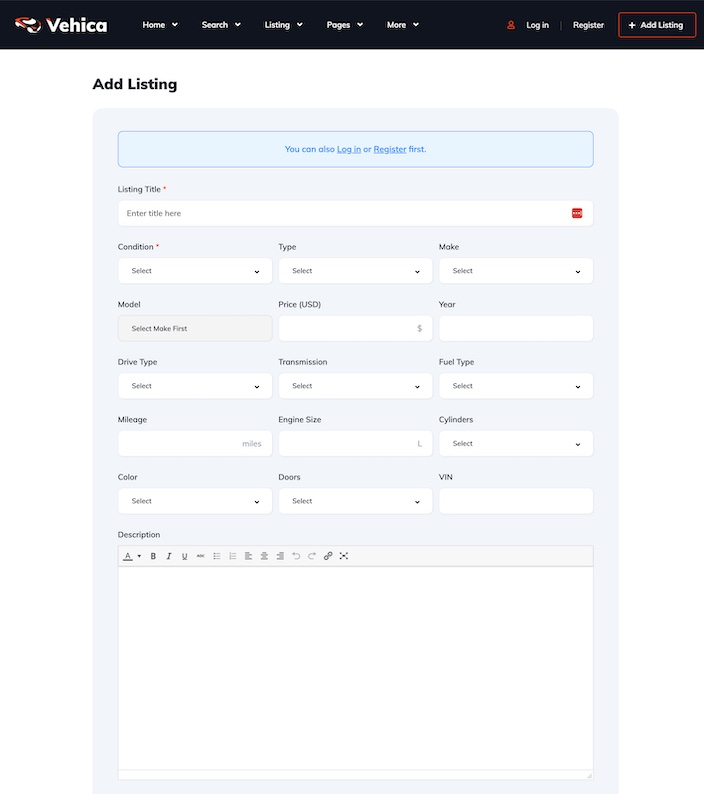This screenshot has height=794, width=704.
Task: Open the Make dropdown
Action: coord(516,271)
